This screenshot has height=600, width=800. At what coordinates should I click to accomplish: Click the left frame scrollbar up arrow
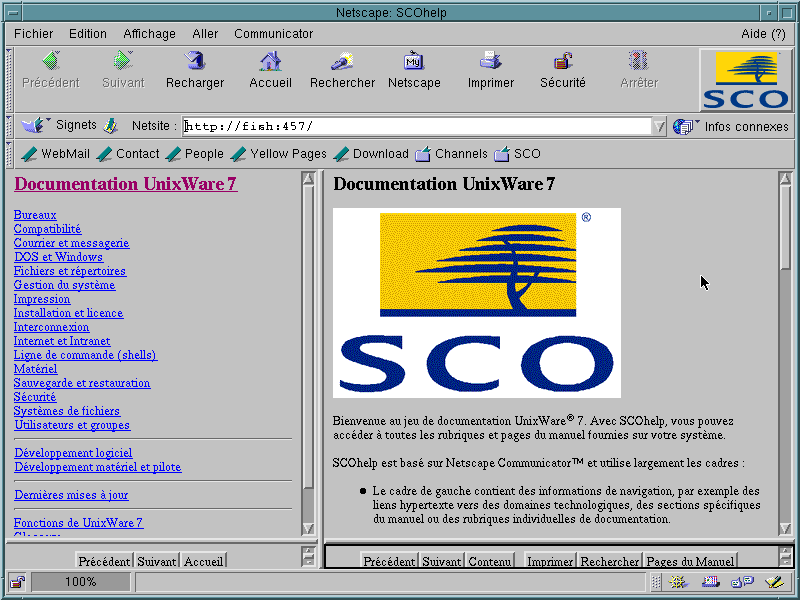pos(308,179)
